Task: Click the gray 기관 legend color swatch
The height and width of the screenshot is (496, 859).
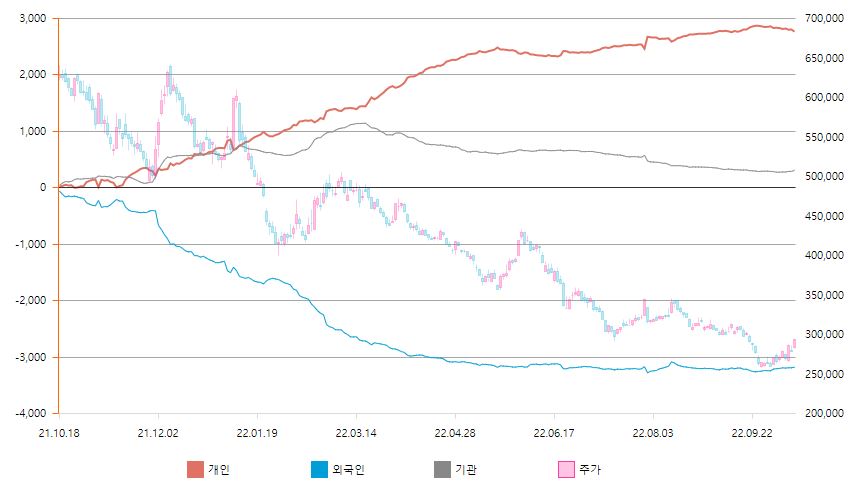Action: pyautogui.click(x=442, y=469)
